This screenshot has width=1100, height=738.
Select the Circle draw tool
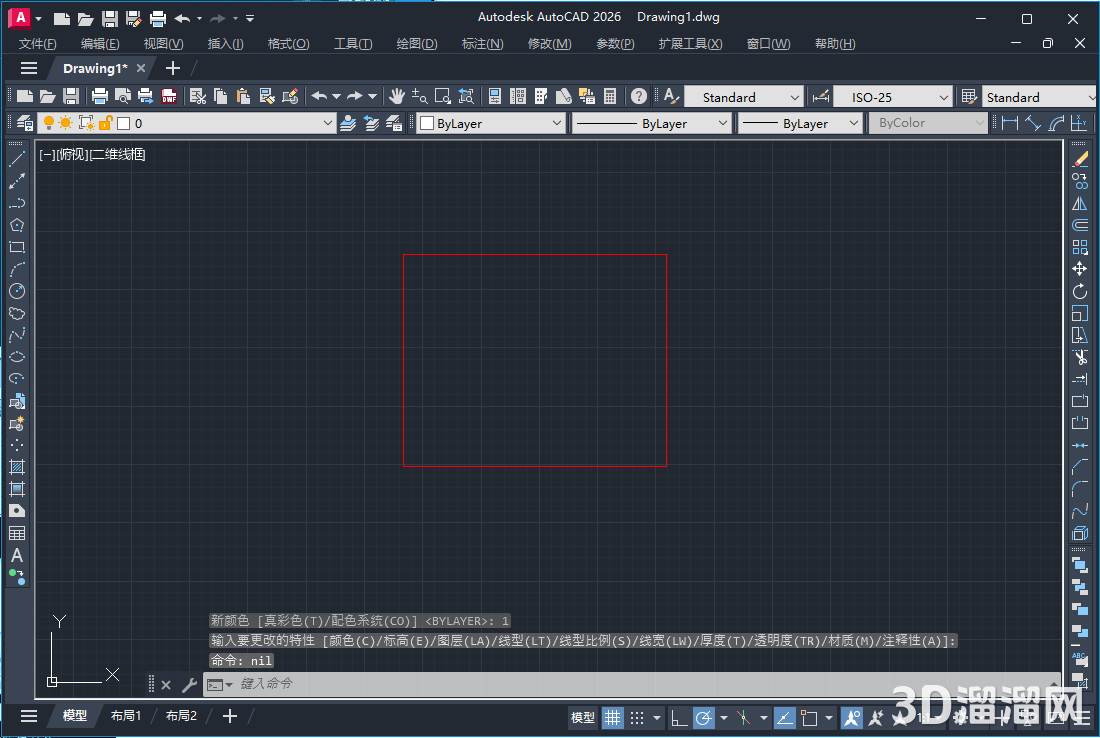point(17,291)
